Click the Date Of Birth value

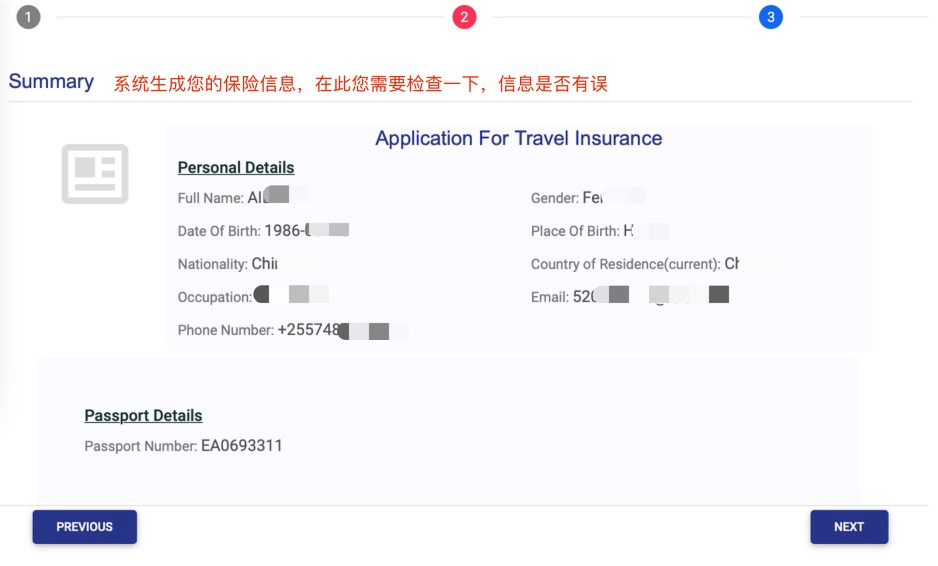click(306, 231)
